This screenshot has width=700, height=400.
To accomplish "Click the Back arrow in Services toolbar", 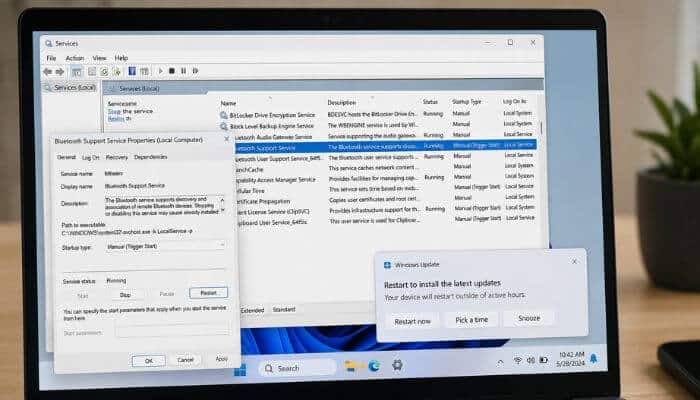I will click(x=48, y=71).
